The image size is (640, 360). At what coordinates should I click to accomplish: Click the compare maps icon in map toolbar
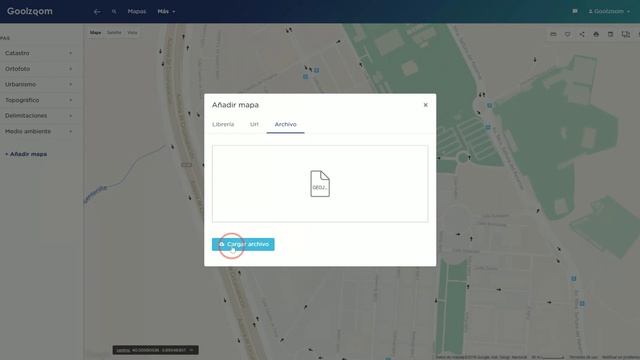click(x=625, y=34)
